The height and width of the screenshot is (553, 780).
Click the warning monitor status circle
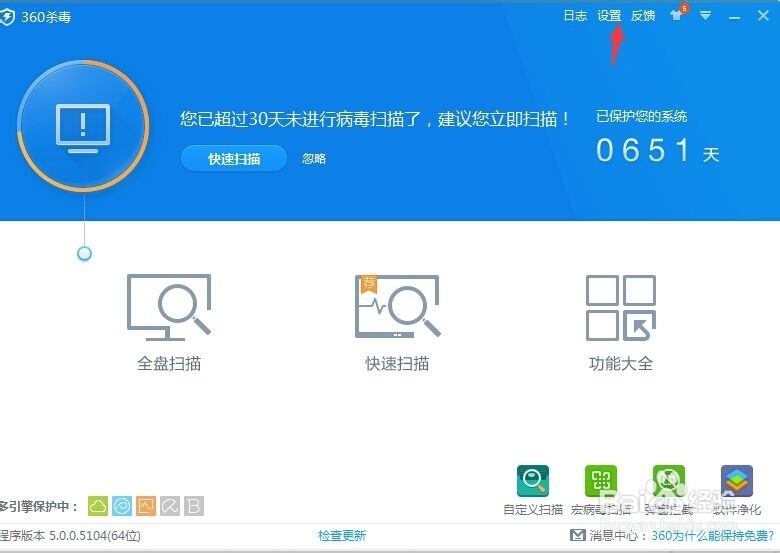83,125
